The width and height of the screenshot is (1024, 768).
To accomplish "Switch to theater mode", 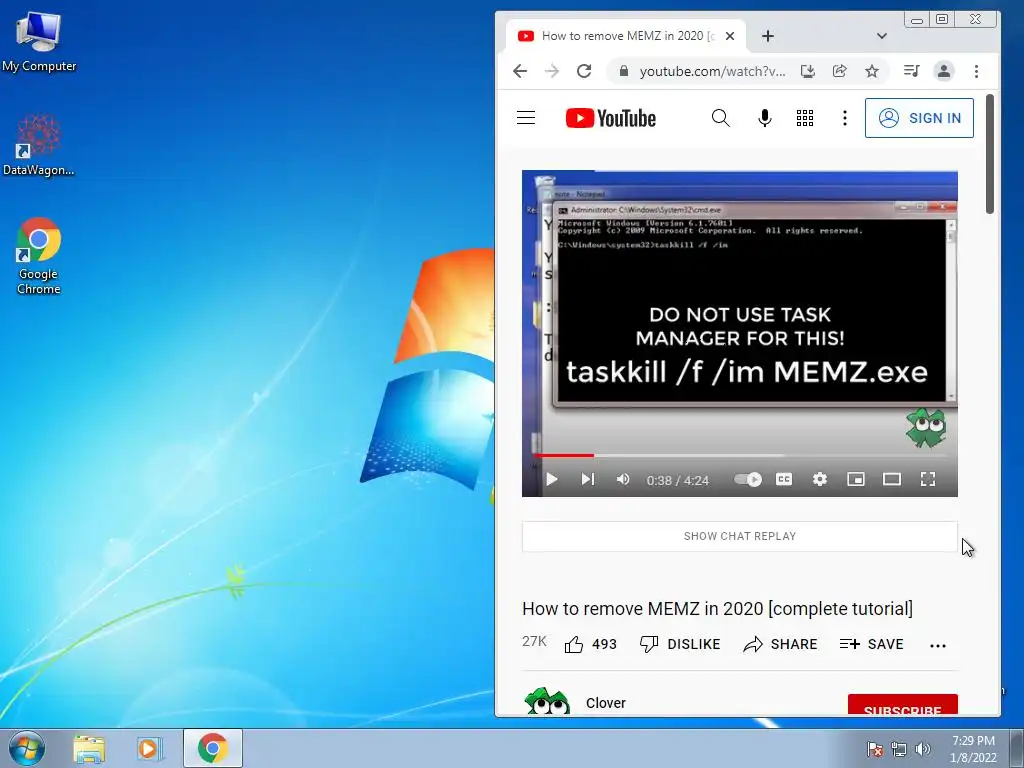I will click(891, 480).
